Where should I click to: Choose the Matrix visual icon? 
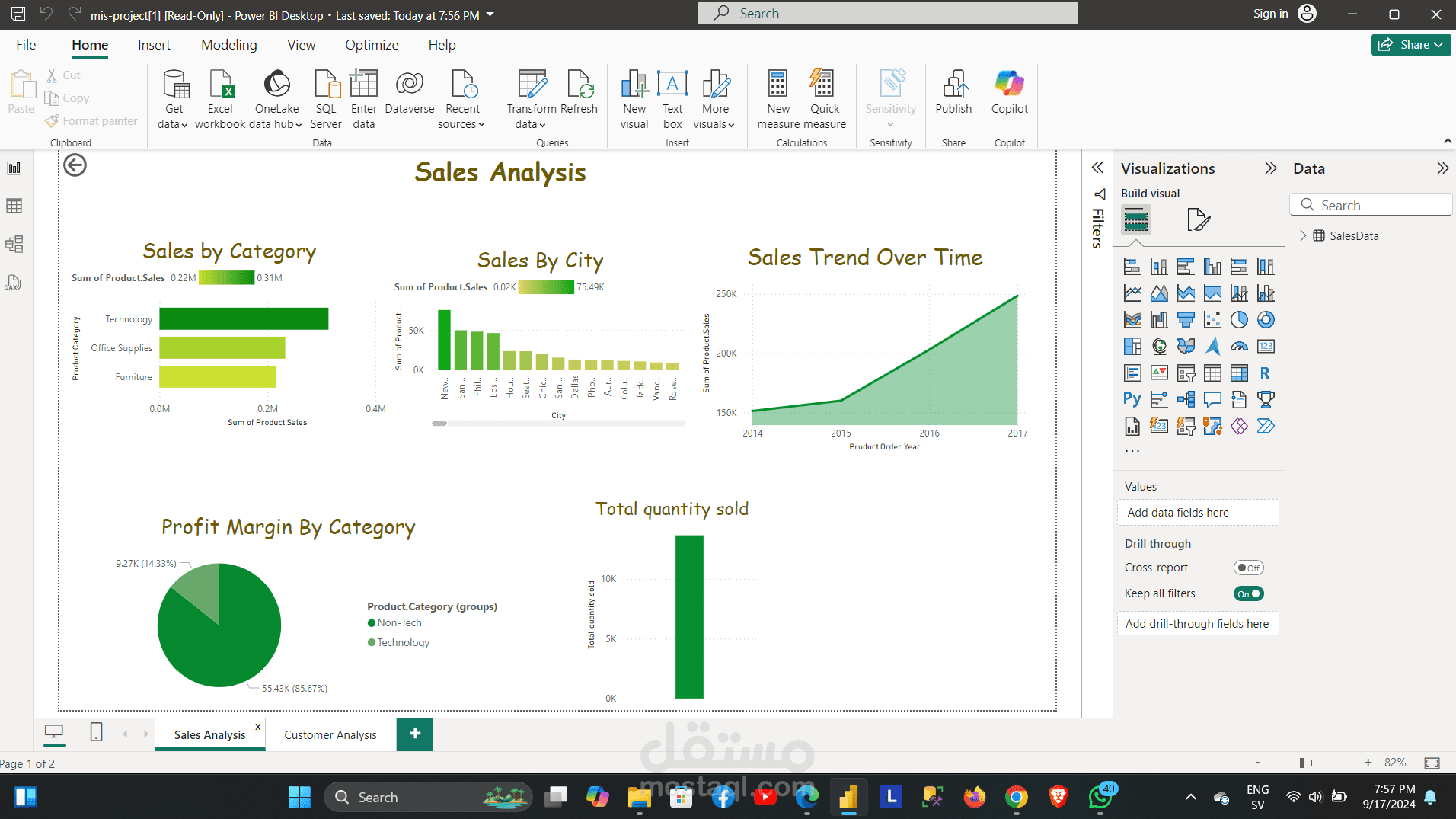click(x=1239, y=373)
